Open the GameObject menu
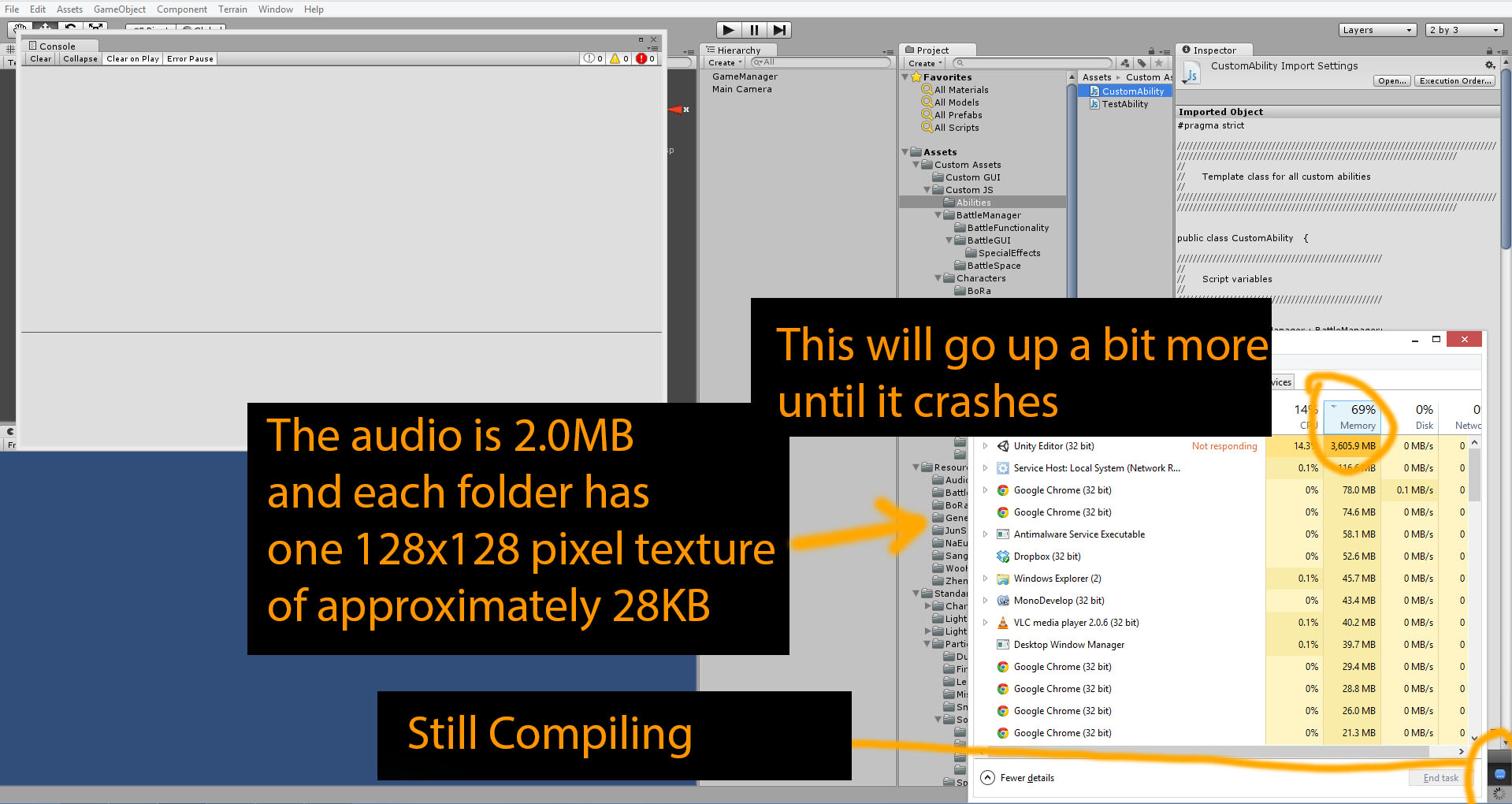 tap(120, 9)
